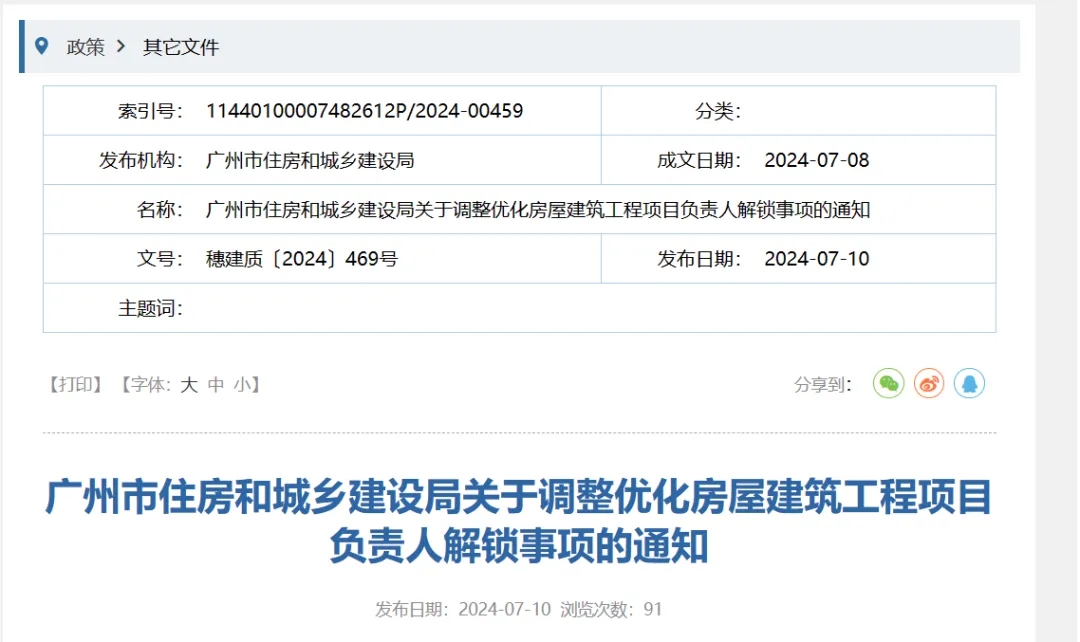
Task: Click publisher value 广州市住房和城乡建设局
Action: coord(310,160)
